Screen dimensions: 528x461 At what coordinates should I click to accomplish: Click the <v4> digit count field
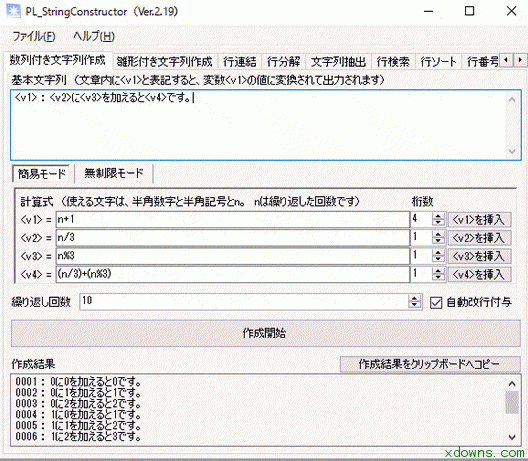421,274
